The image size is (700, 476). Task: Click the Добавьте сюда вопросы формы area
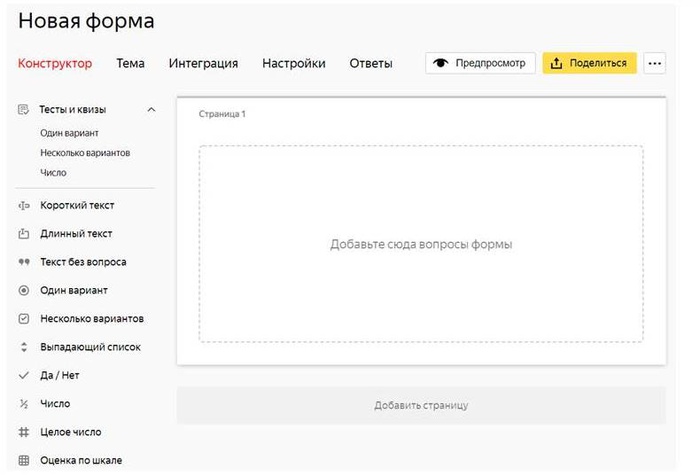(420, 244)
